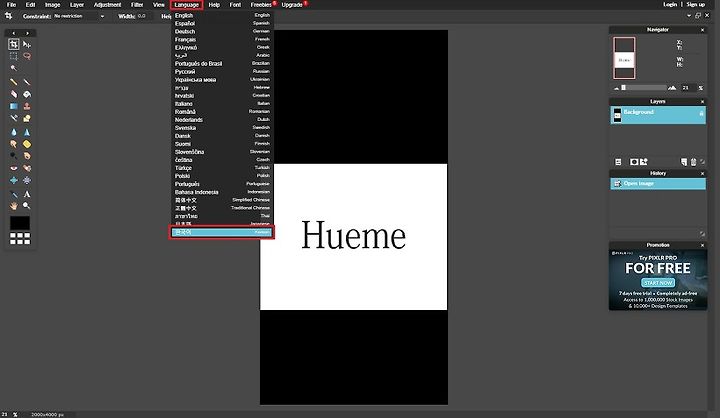Select the Paint Bucket tool

(x=27, y=94)
